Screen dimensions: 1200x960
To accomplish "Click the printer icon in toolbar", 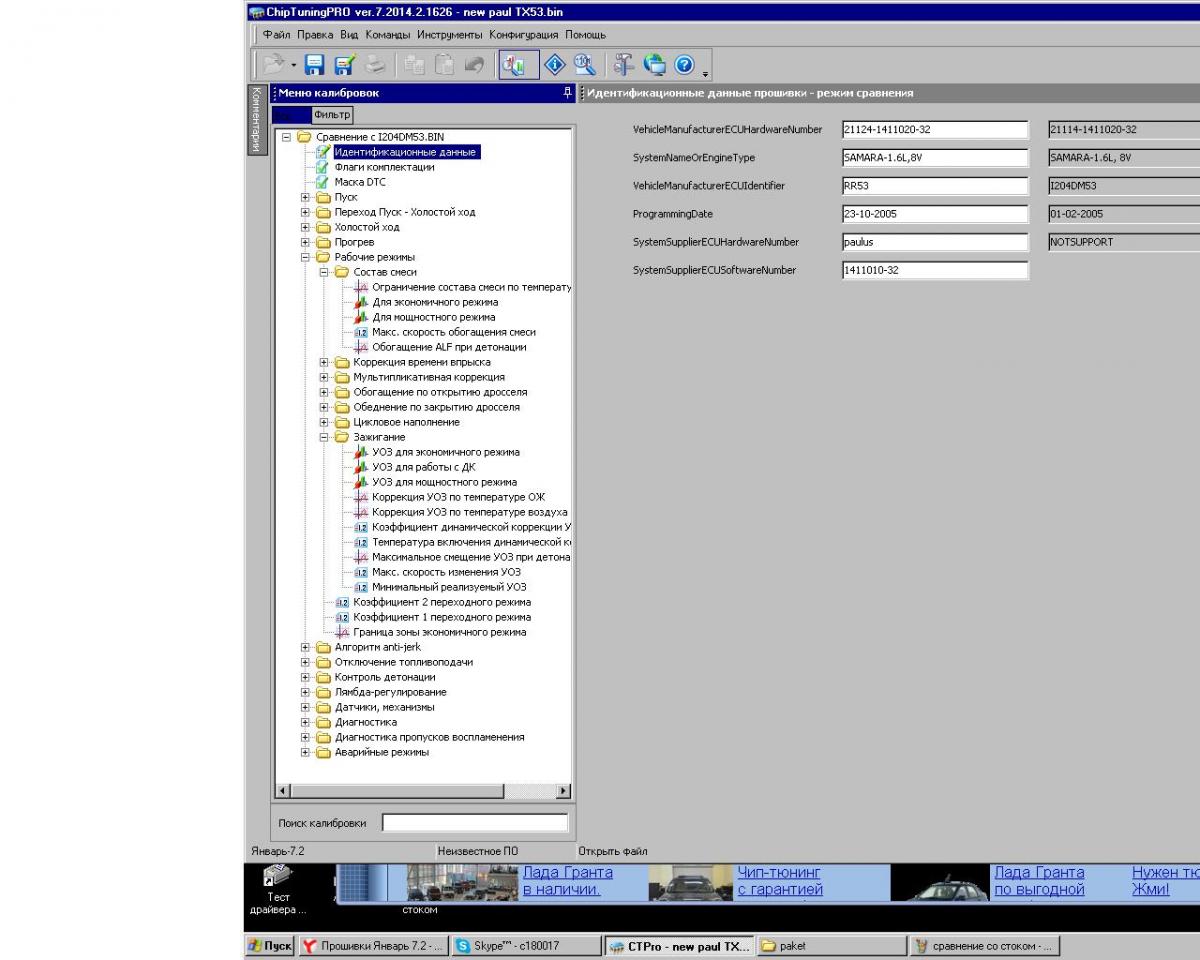I will coord(374,64).
